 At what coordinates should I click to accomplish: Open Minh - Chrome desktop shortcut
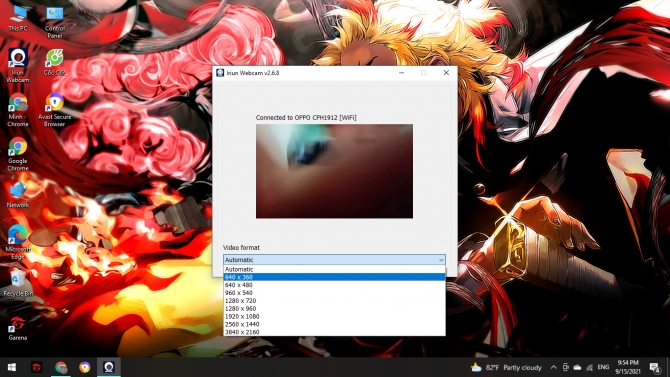point(18,109)
